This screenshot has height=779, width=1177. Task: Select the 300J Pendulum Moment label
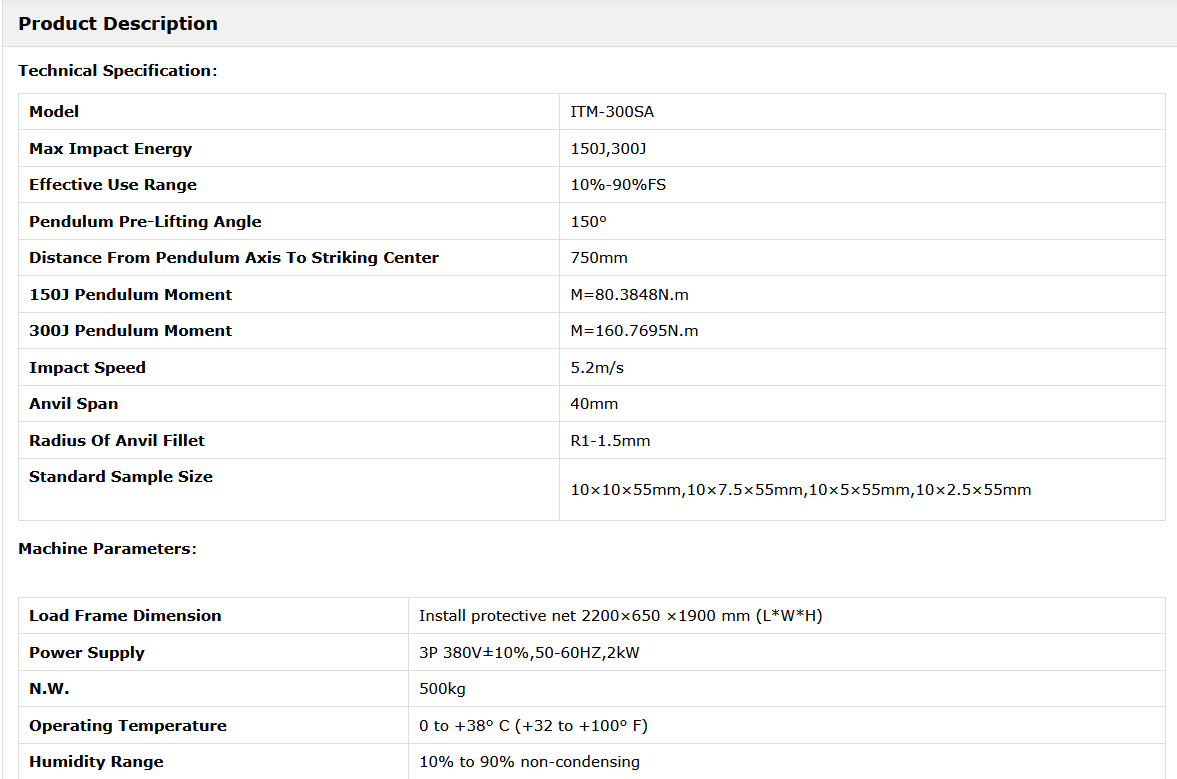click(130, 331)
